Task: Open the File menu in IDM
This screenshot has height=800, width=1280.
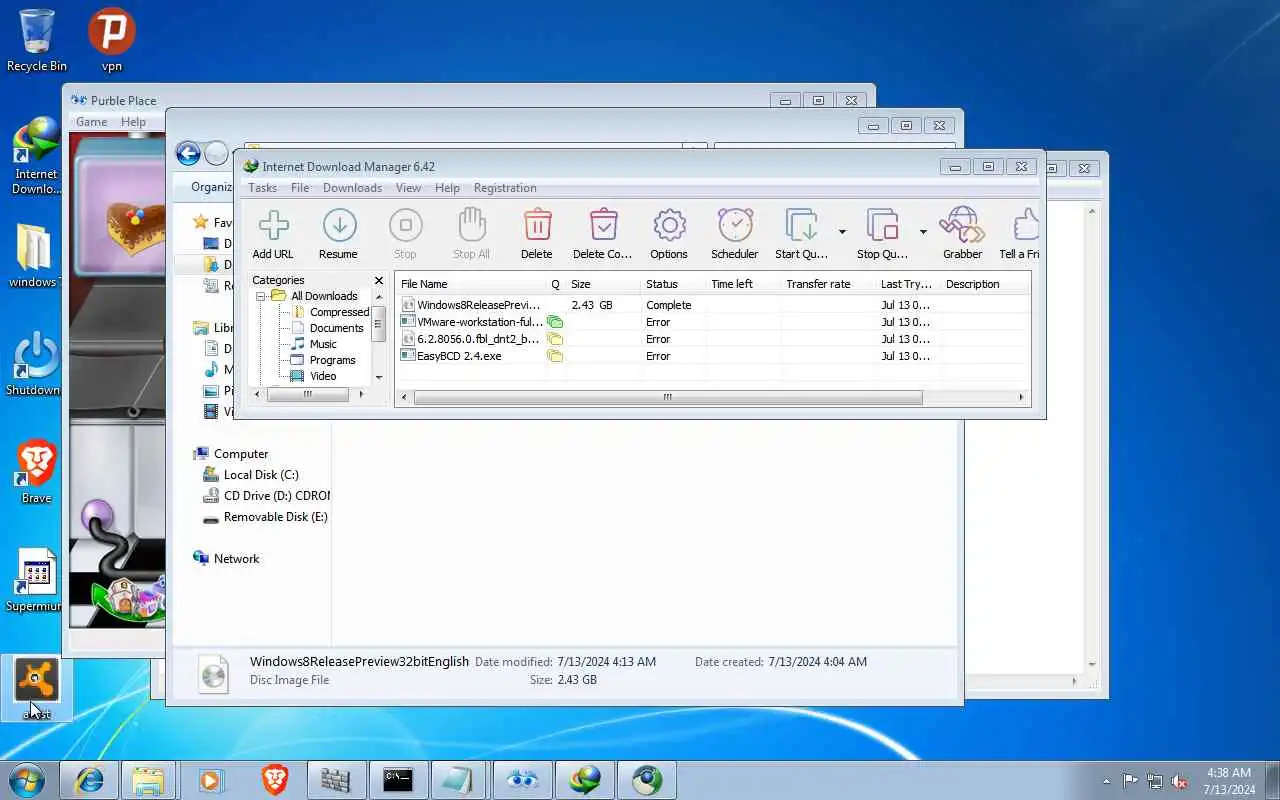Action: coord(300,188)
